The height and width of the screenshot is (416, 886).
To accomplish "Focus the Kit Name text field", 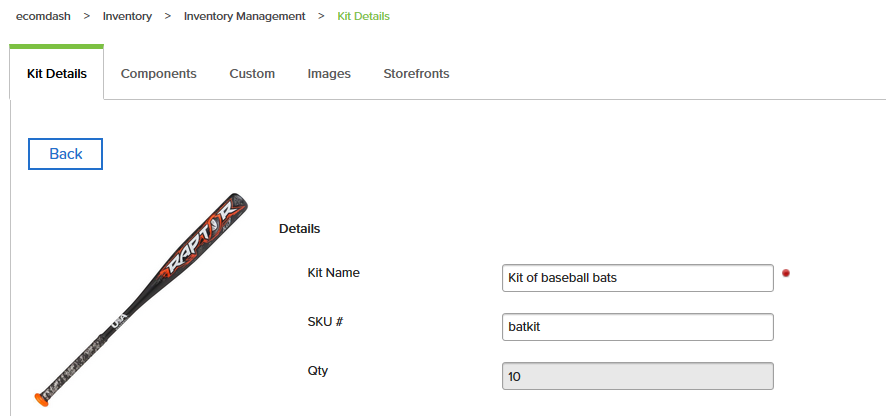I will (x=637, y=278).
